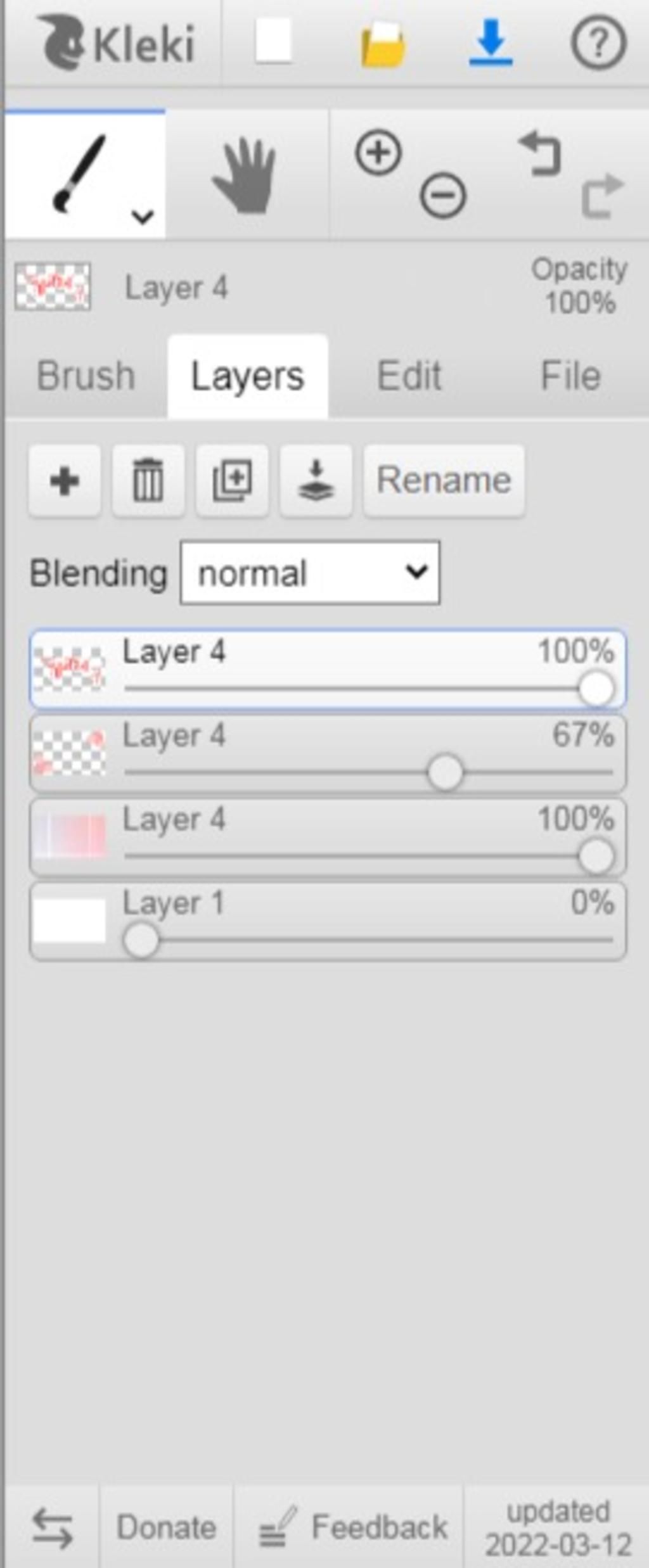Screen dimensions: 649x1568
Task: Delete layer using trash icon
Action: 148,481
